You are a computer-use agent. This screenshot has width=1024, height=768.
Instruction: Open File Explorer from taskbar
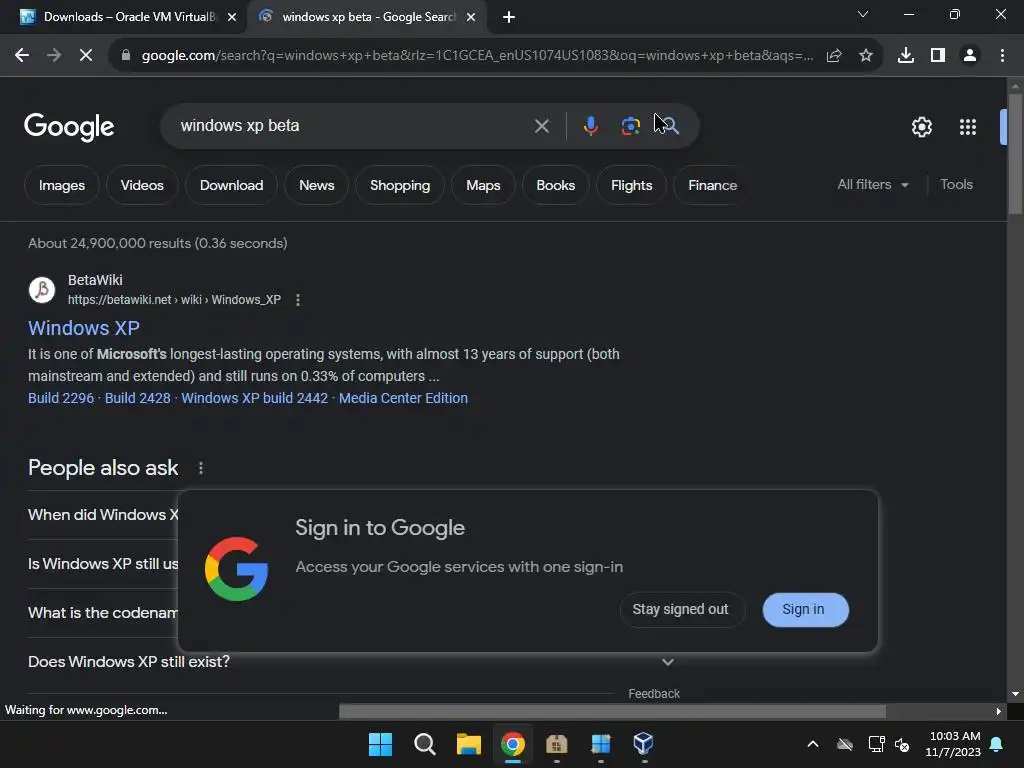(468, 744)
